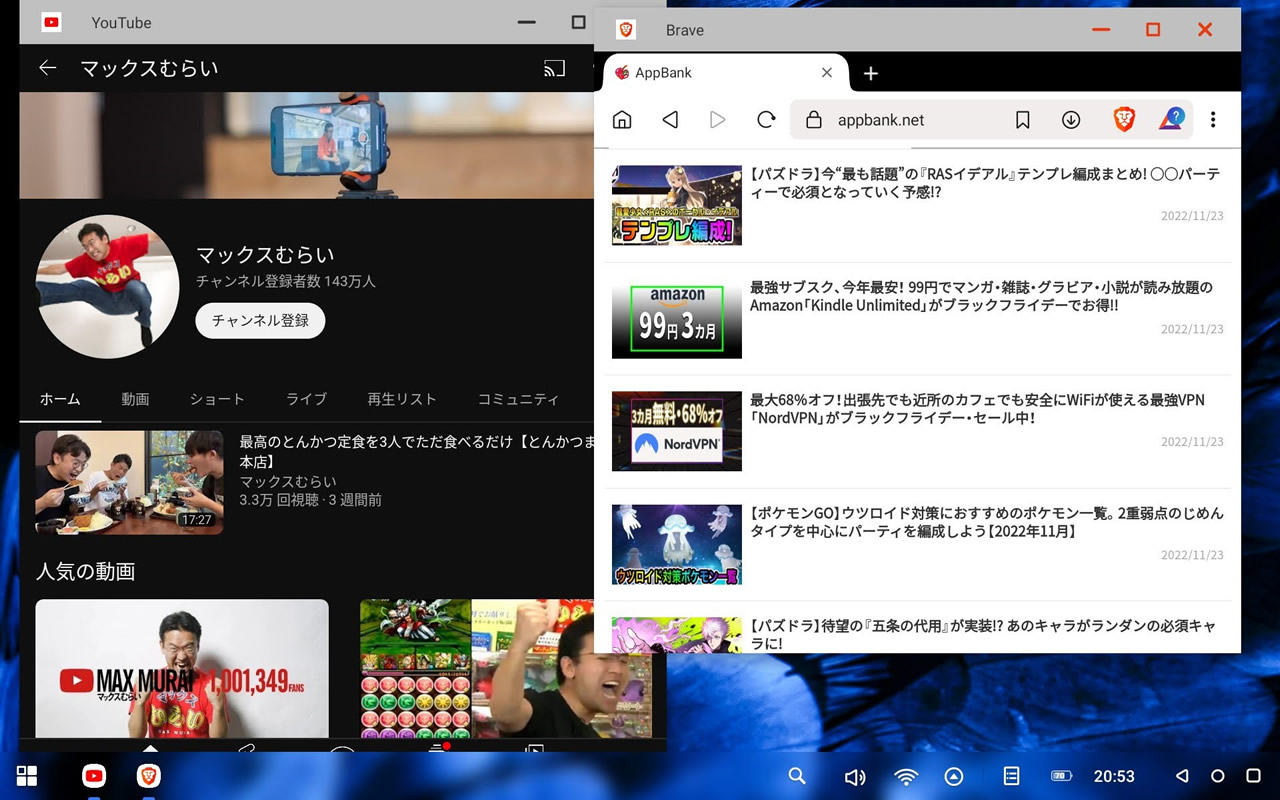
Task: Open the Brave Shields lion icon
Action: pyautogui.click(x=1124, y=120)
